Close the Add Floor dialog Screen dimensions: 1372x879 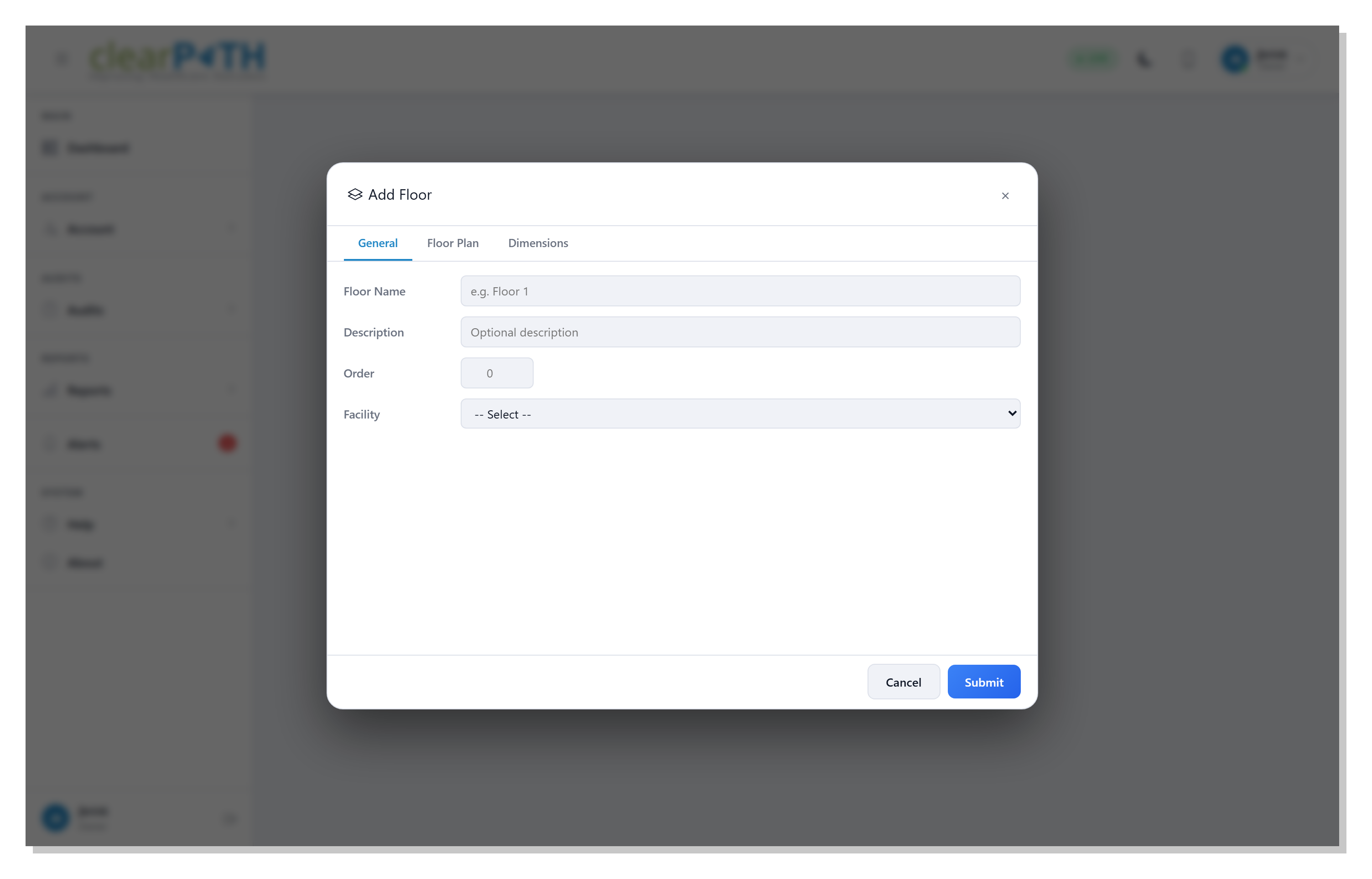(1005, 196)
